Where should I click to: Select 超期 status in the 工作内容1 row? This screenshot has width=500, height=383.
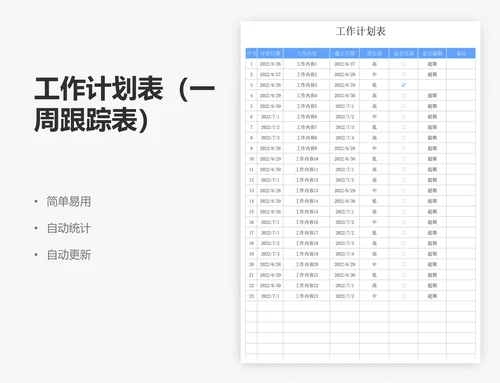point(432,64)
